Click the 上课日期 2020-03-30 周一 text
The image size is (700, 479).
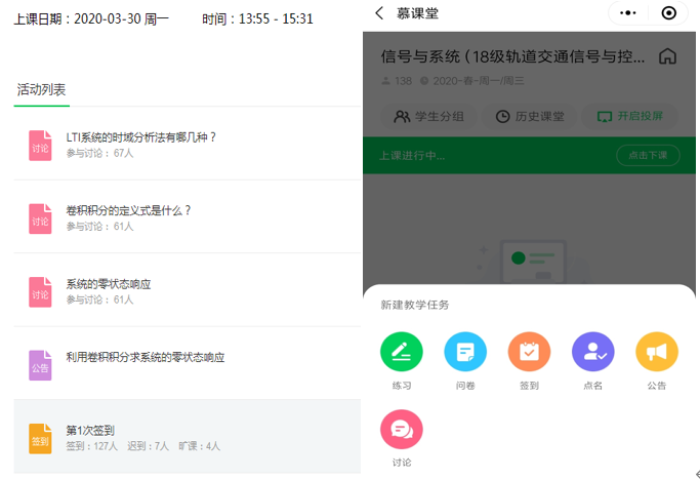point(92,19)
